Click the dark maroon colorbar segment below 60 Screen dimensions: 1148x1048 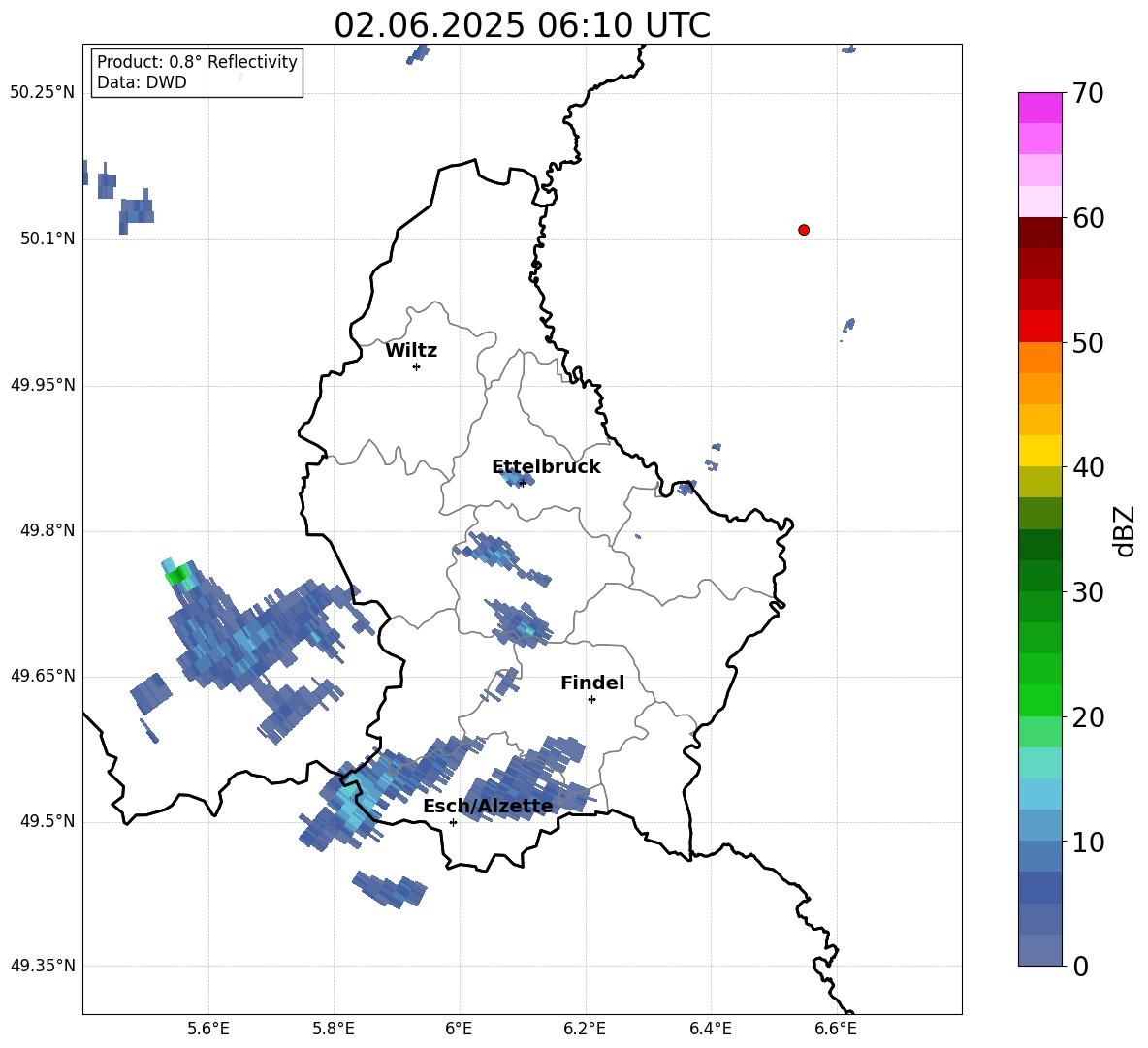1039,233
